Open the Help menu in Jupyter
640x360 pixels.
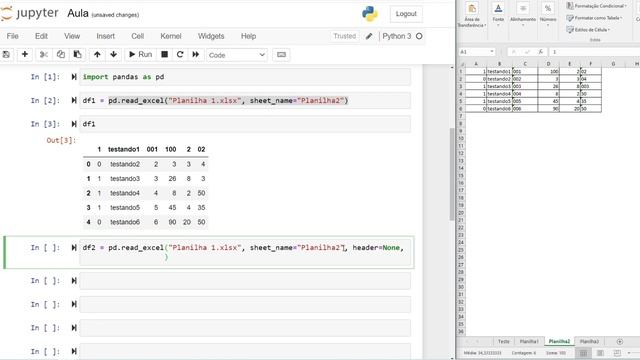pyautogui.click(x=248, y=36)
